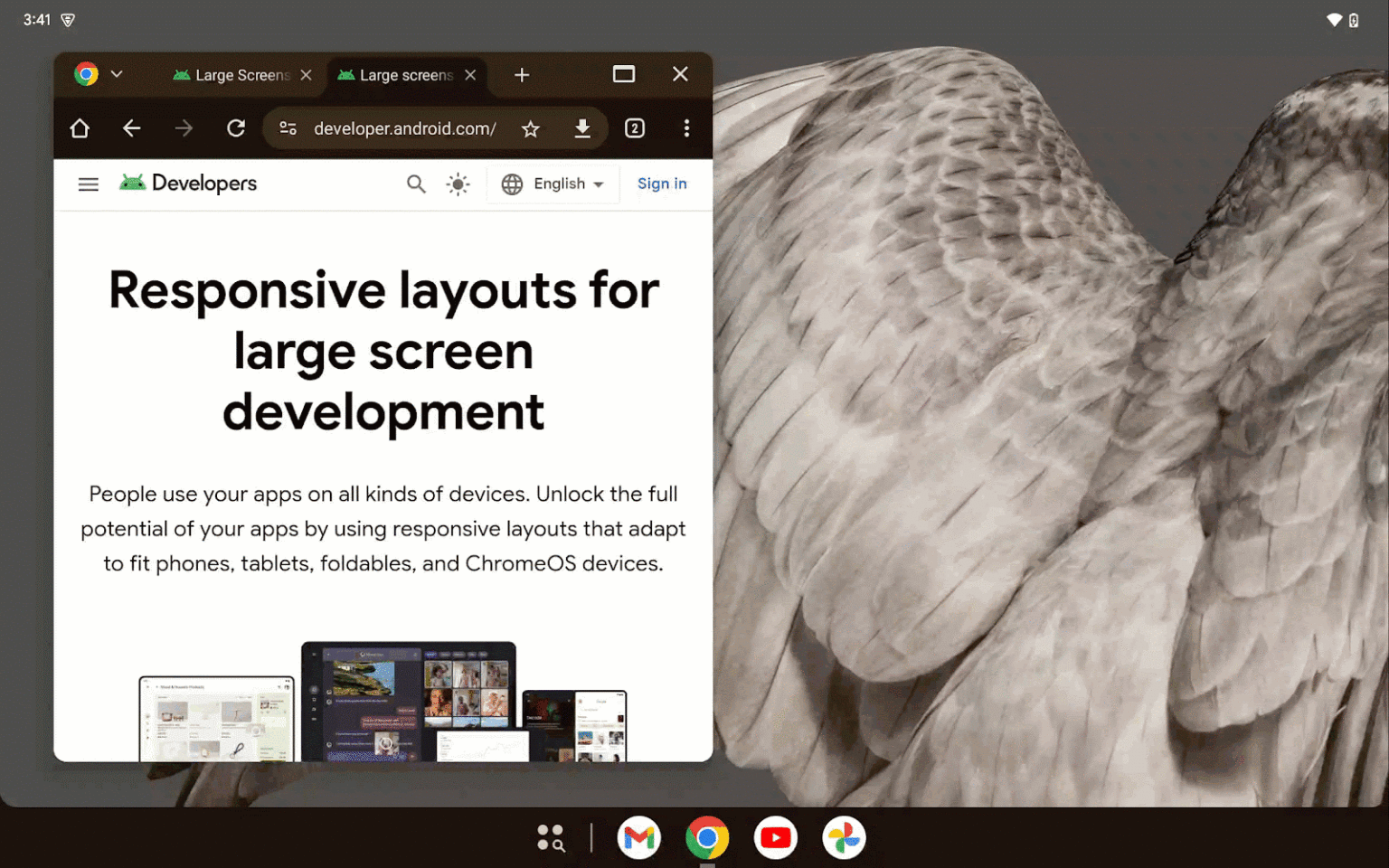Launch YouTube from the taskbar
Viewport: 1389px width, 868px height.
point(775,837)
